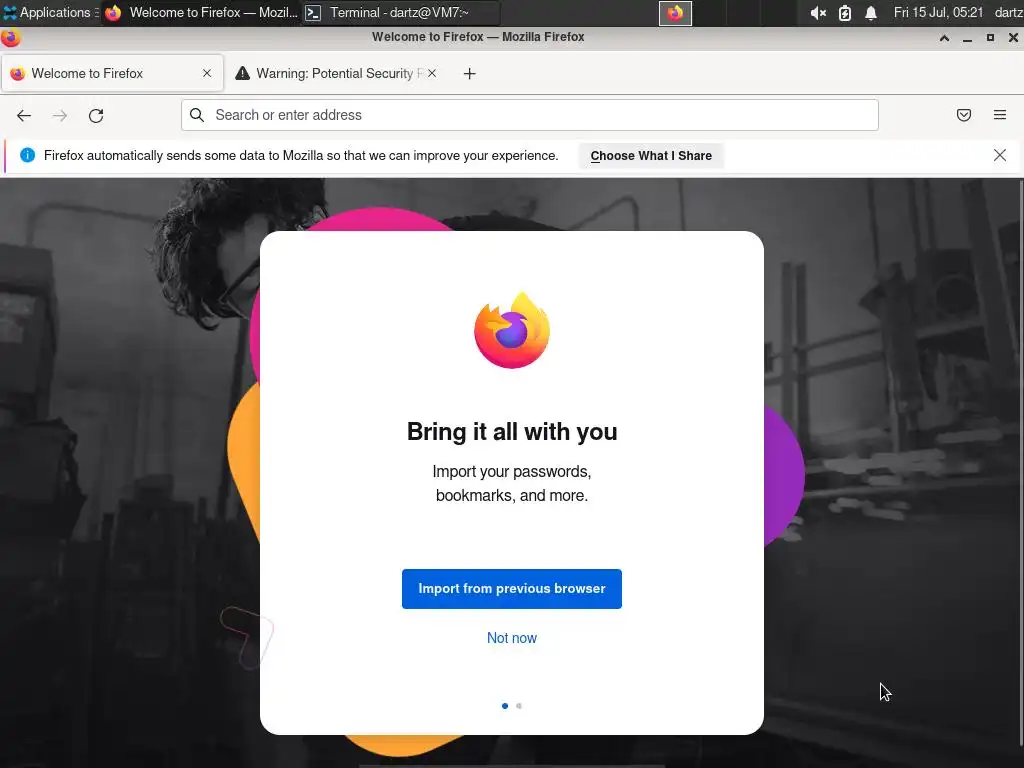The height and width of the screenshot is (768, 1024).
Task: Click the search magnifier in address bar
Action: pyautogui.click(x=197, y=115)
